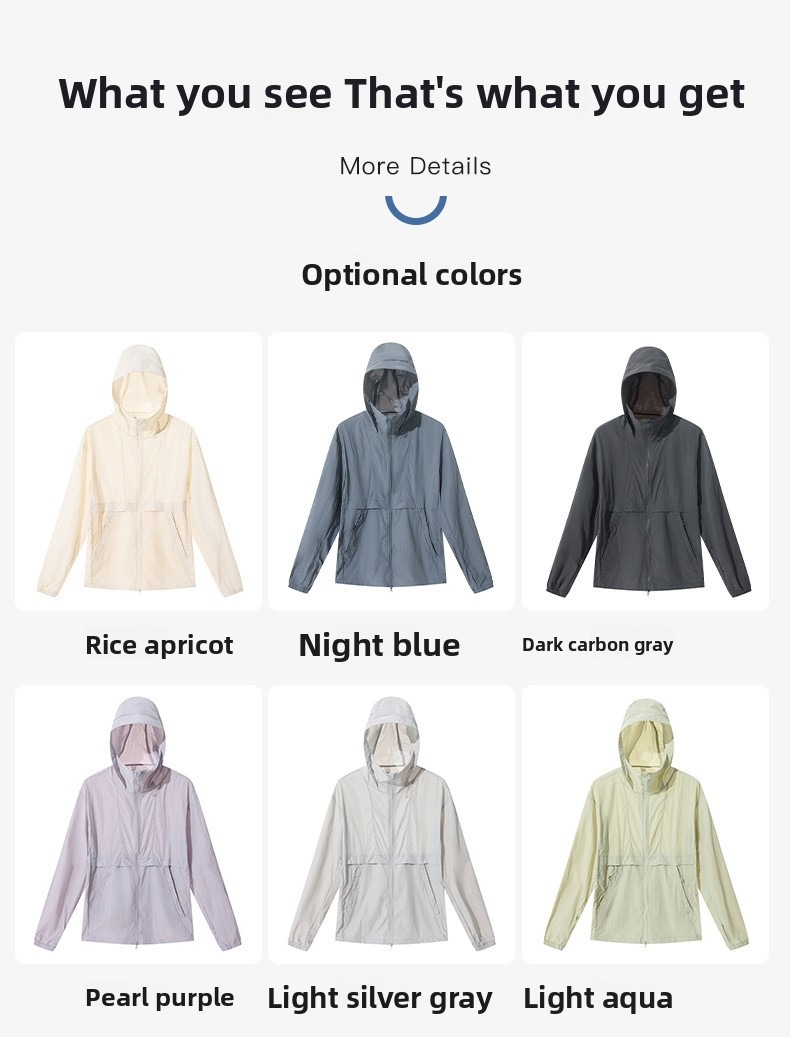Screen dimensions: 790x1037
Task: Click the Night blue color label
Action: point(379,645)
